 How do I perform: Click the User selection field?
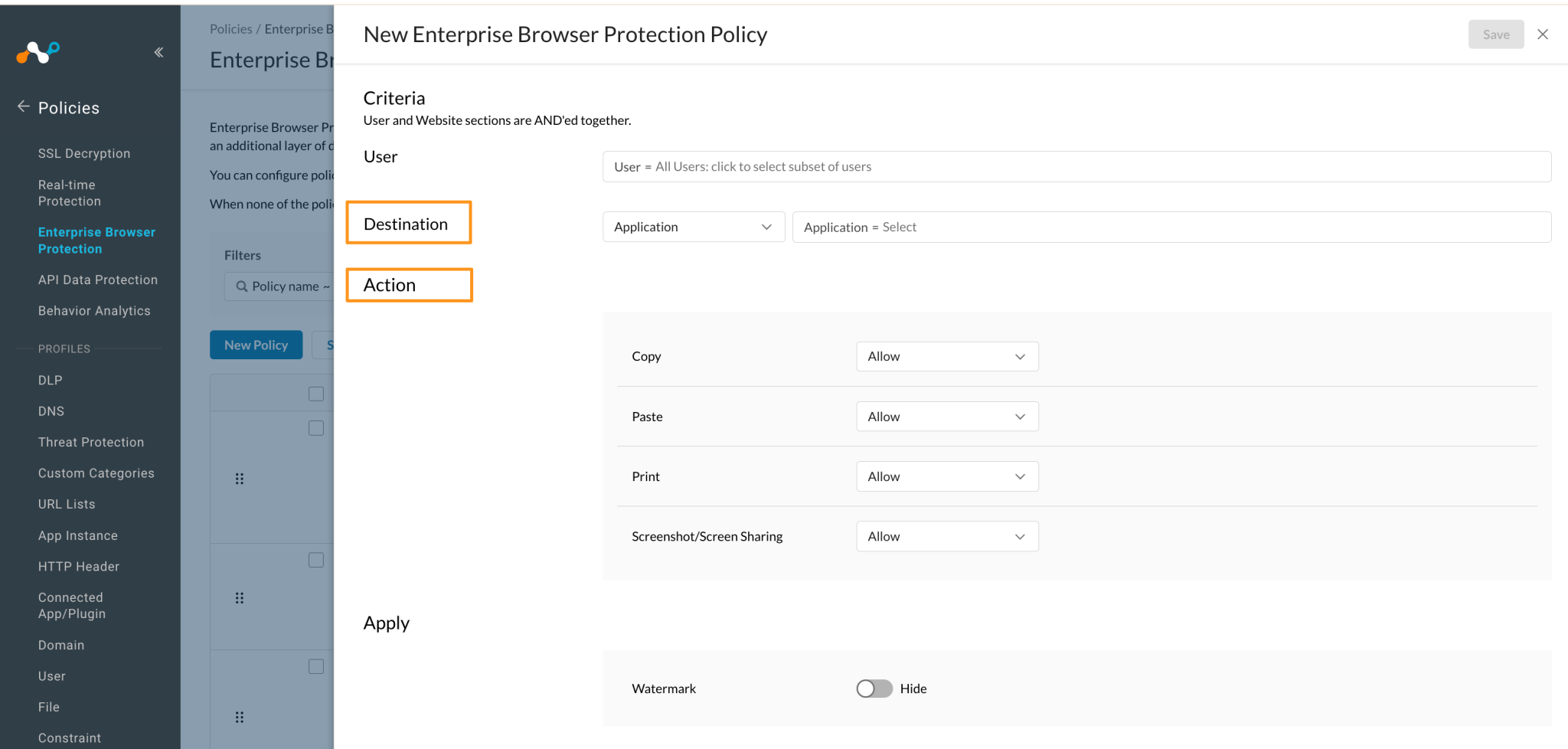(x=1076, y=166)
